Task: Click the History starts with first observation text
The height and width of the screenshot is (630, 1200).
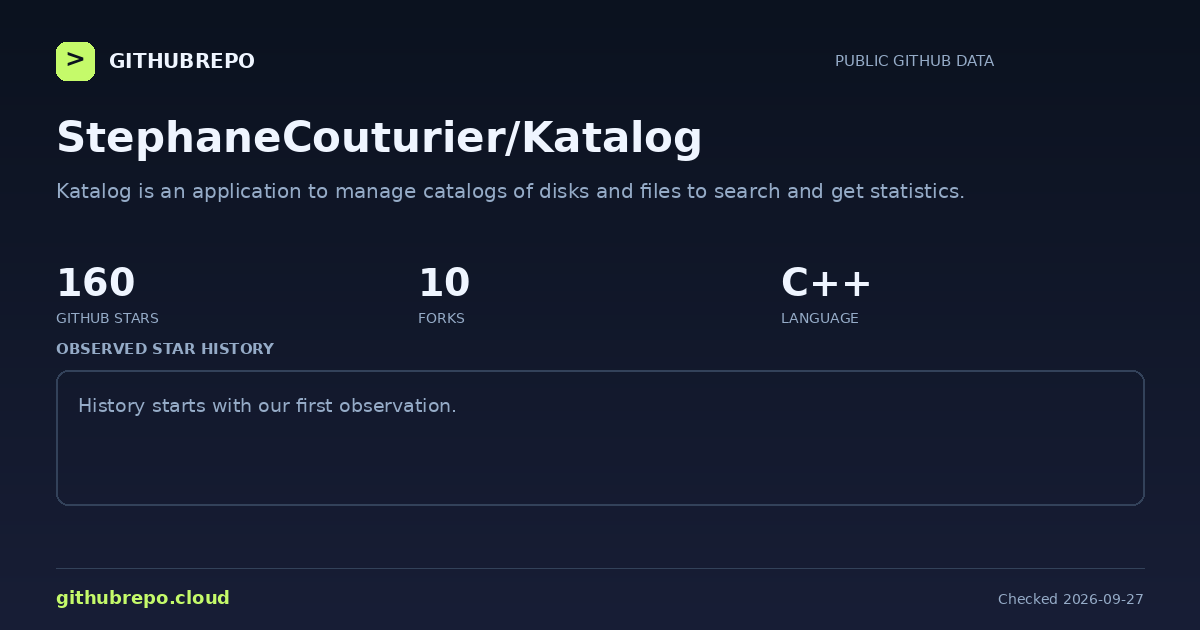Action: (x=267, y=406)
